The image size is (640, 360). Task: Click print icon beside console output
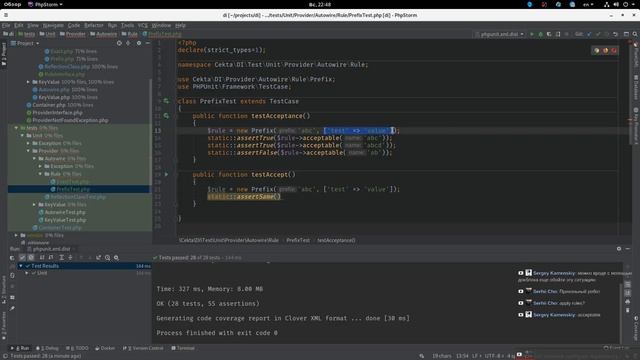tap(627, 302)
